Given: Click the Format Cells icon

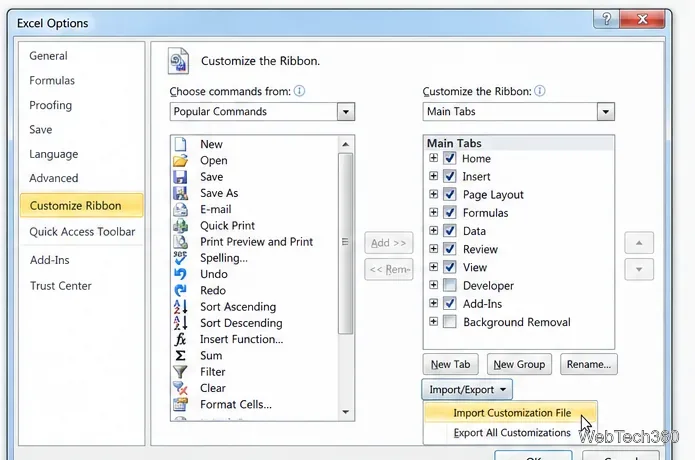Looking at the screenshot, I should [180, 404].
